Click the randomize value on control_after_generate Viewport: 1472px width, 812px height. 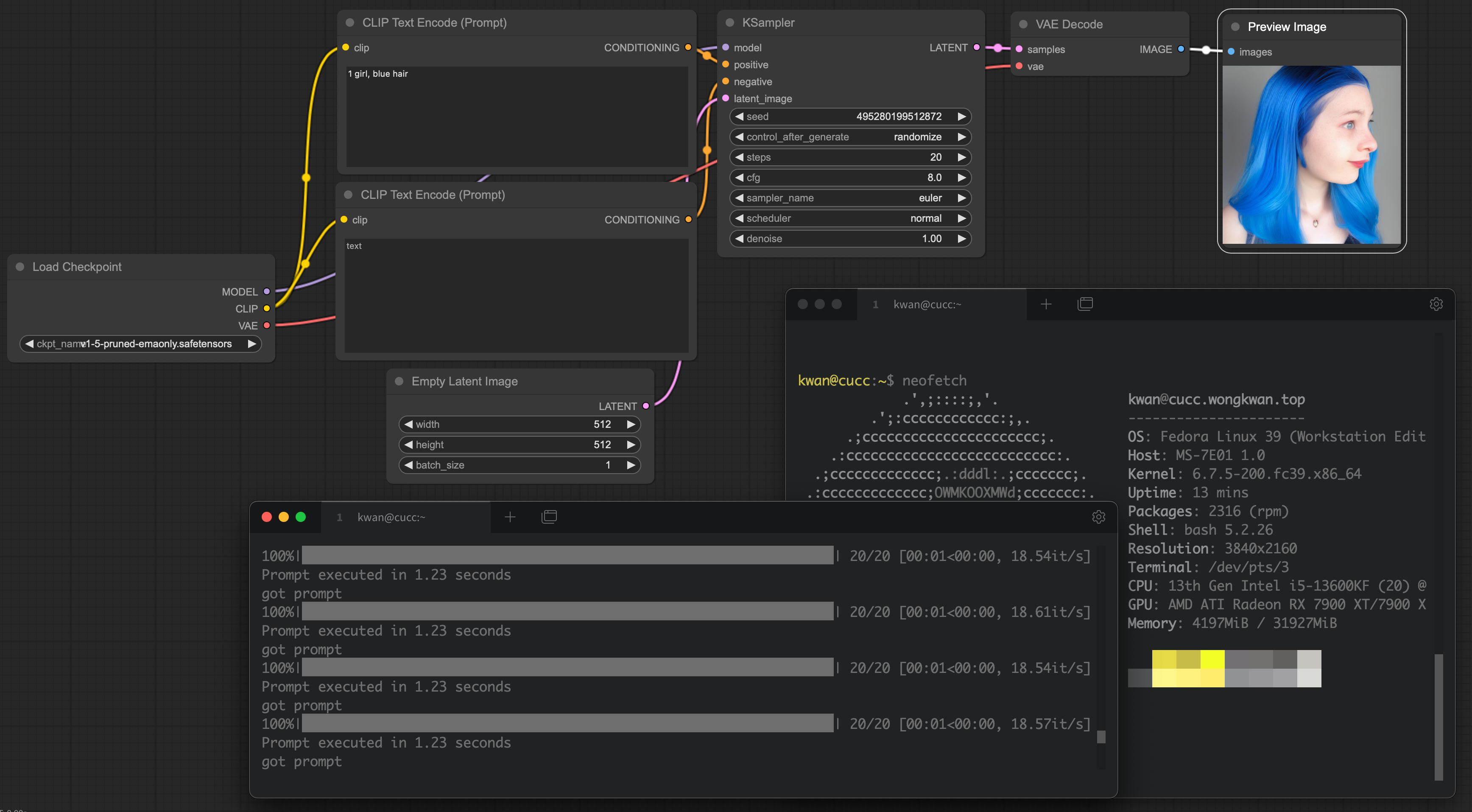pyautogui.click(x=918, y=137)
